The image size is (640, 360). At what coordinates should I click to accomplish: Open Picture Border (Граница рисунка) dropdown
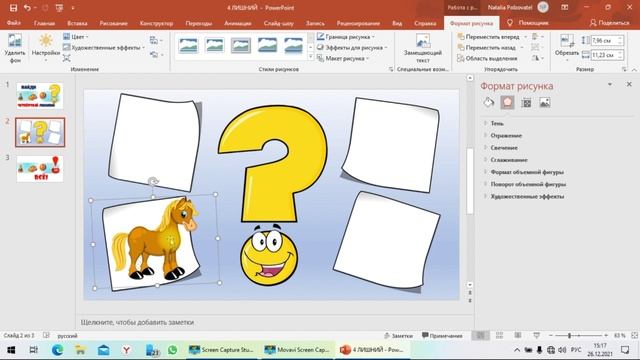(x=346, y=37)
